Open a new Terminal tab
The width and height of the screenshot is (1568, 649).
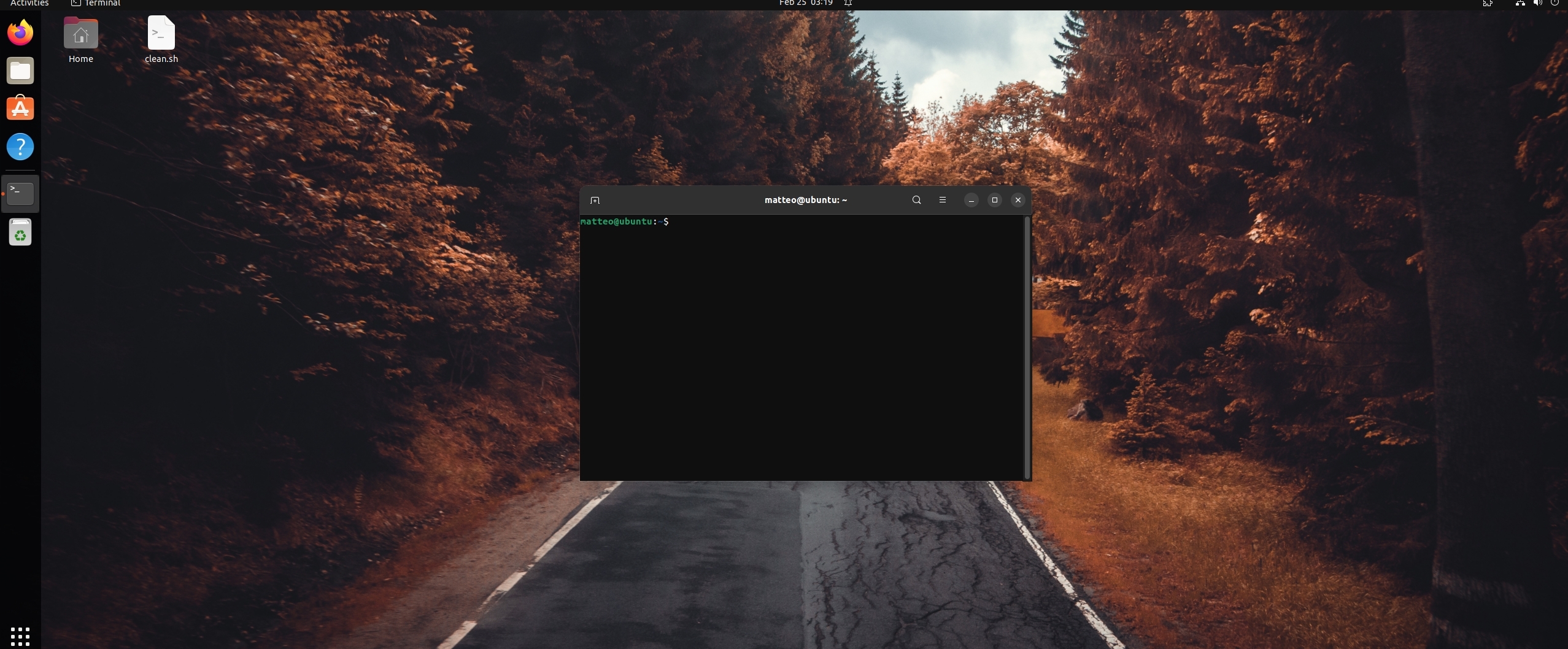coord(595,200)
